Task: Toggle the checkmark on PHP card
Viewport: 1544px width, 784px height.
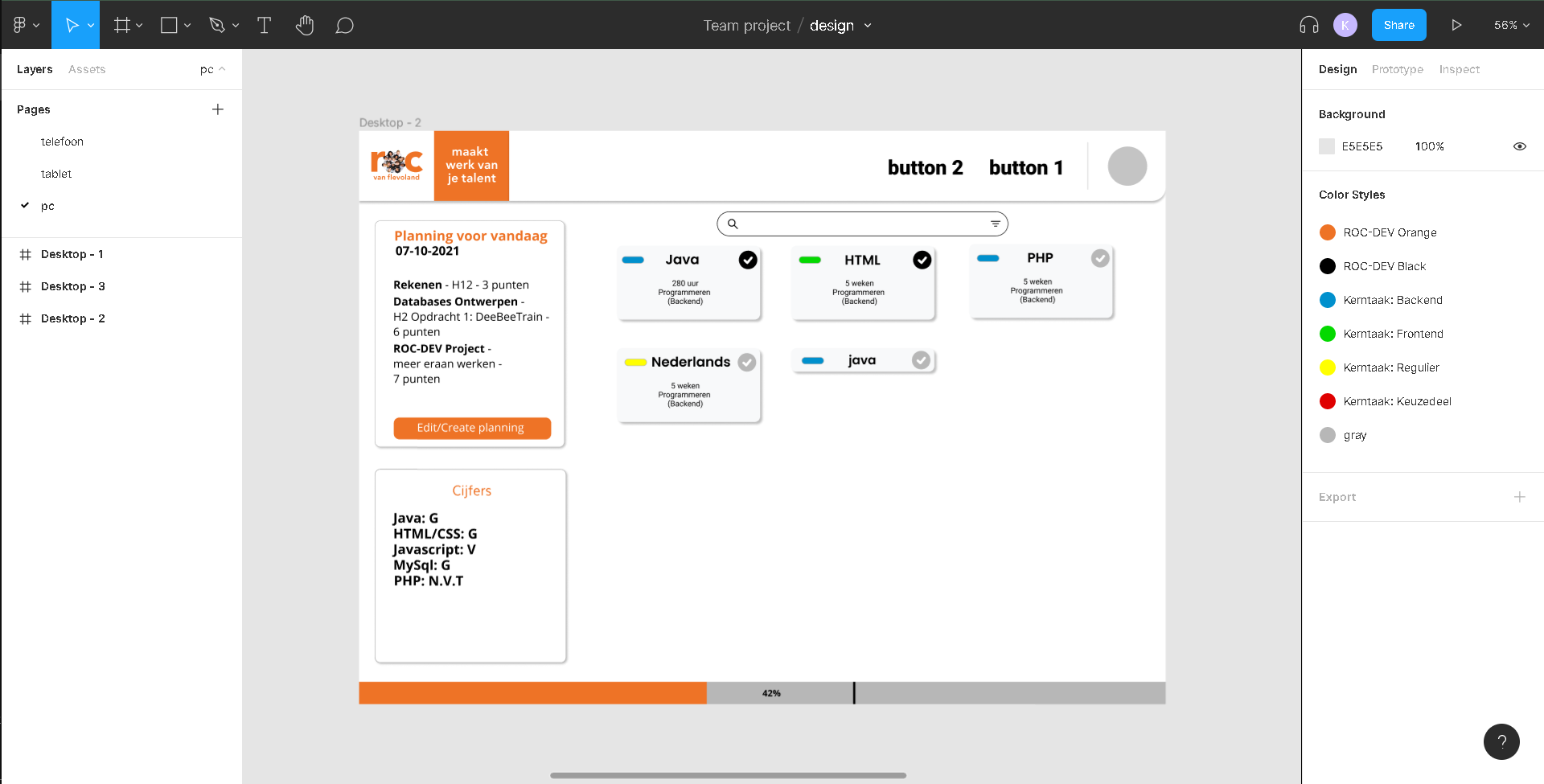Action: tap(1100, 258)
